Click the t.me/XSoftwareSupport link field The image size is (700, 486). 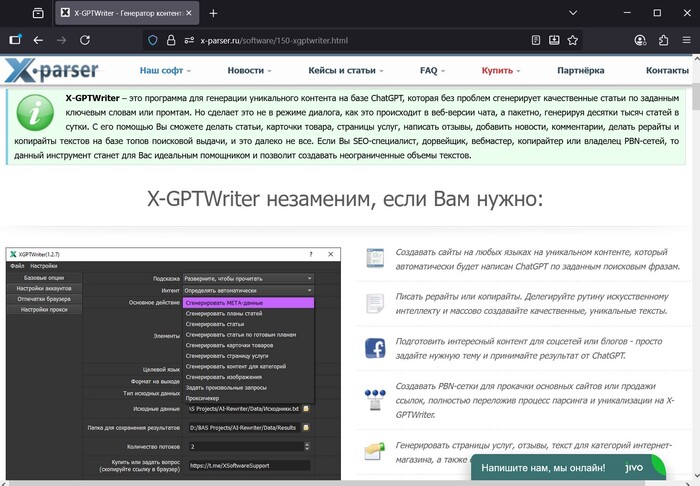(249, 465)
